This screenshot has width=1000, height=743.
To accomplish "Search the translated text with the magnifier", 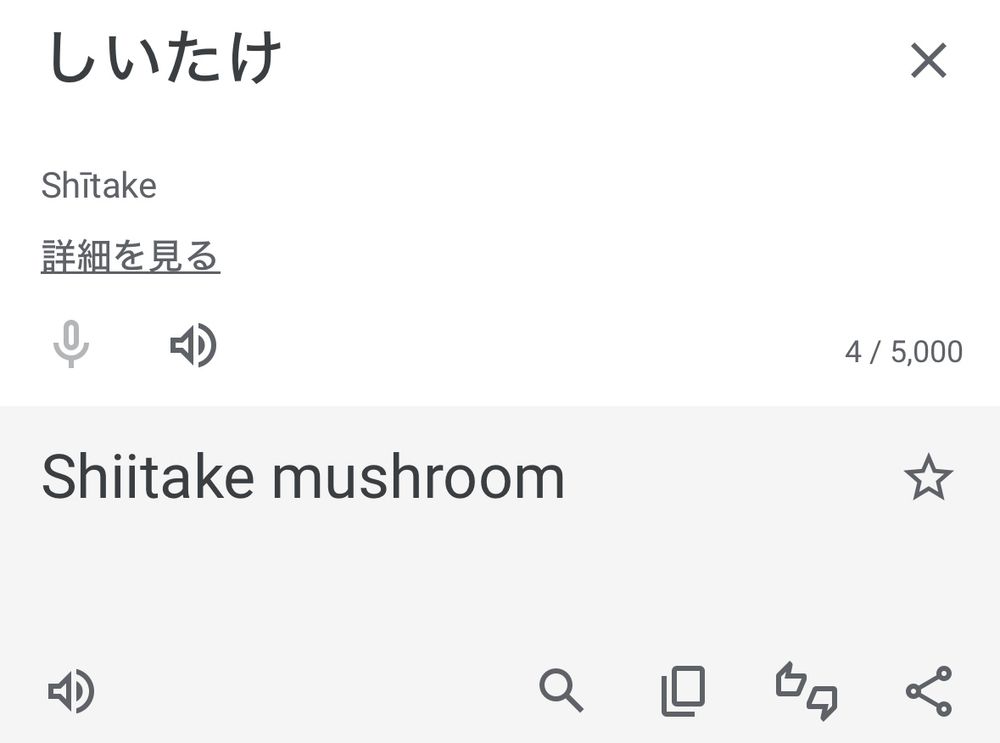I will point(561,691).
